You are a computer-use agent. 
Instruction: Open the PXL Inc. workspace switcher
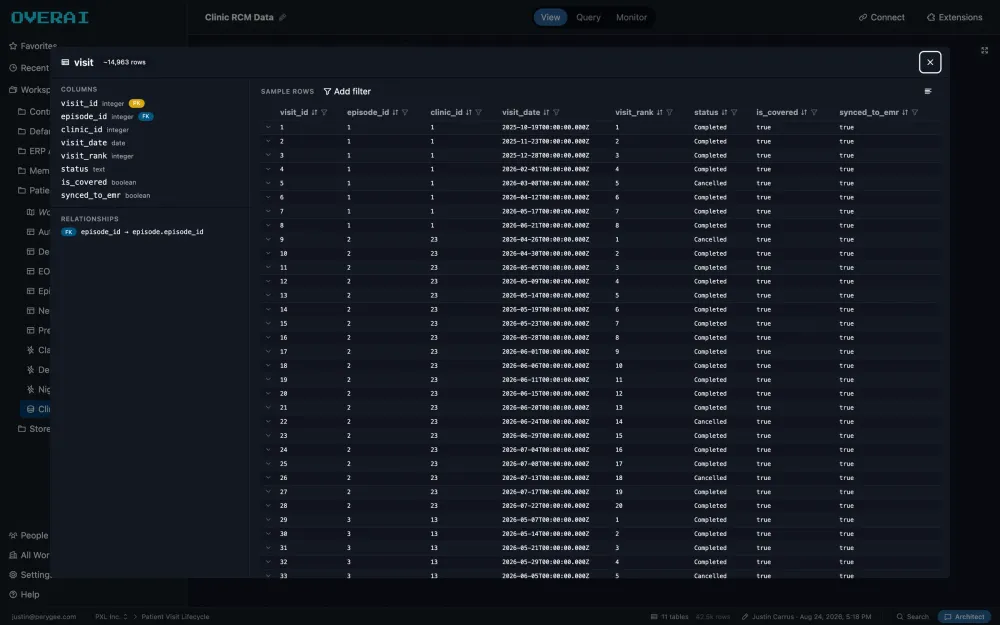[x=112, y=617]
